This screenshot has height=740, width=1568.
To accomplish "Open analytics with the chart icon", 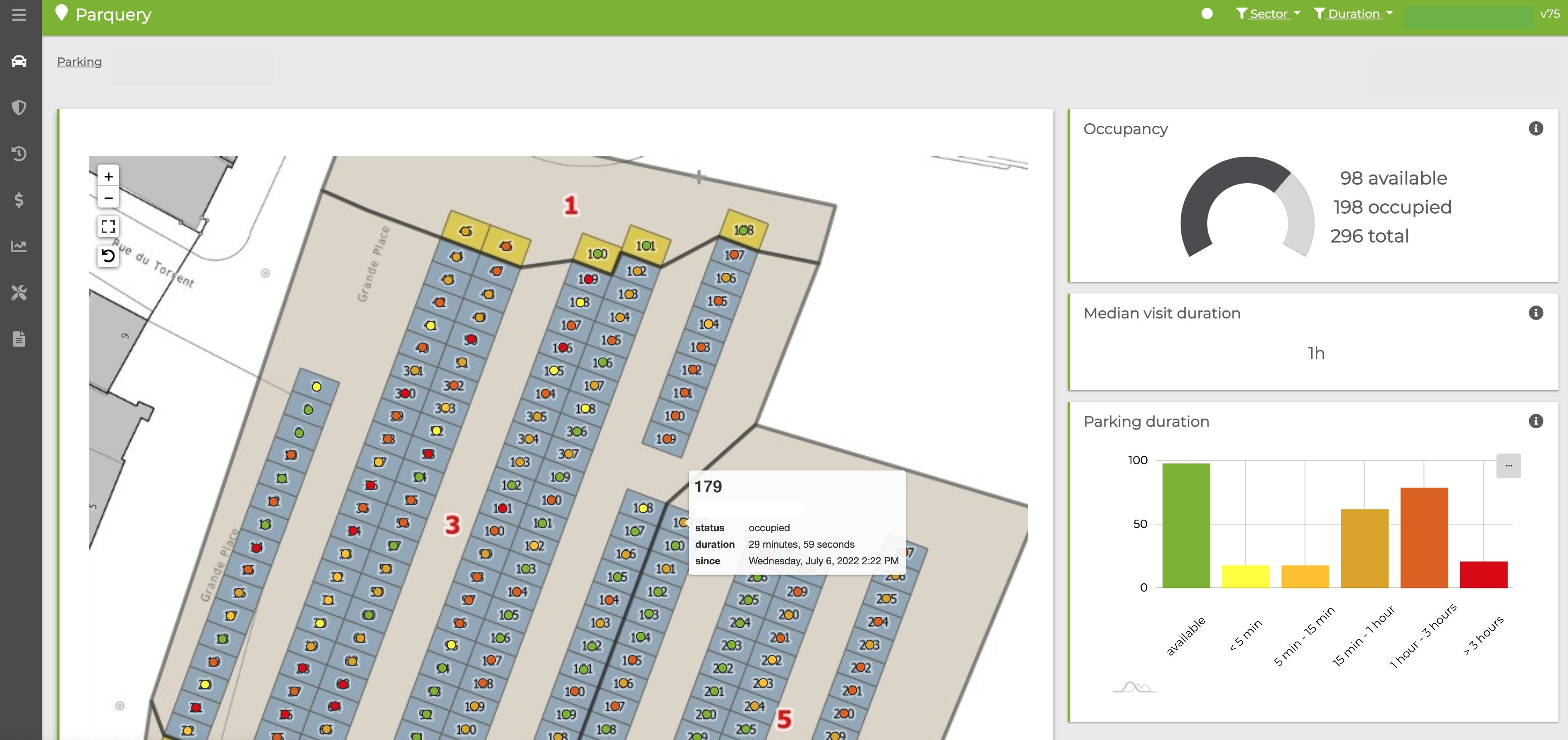I will pyautogui.click(x=19, y=246).
